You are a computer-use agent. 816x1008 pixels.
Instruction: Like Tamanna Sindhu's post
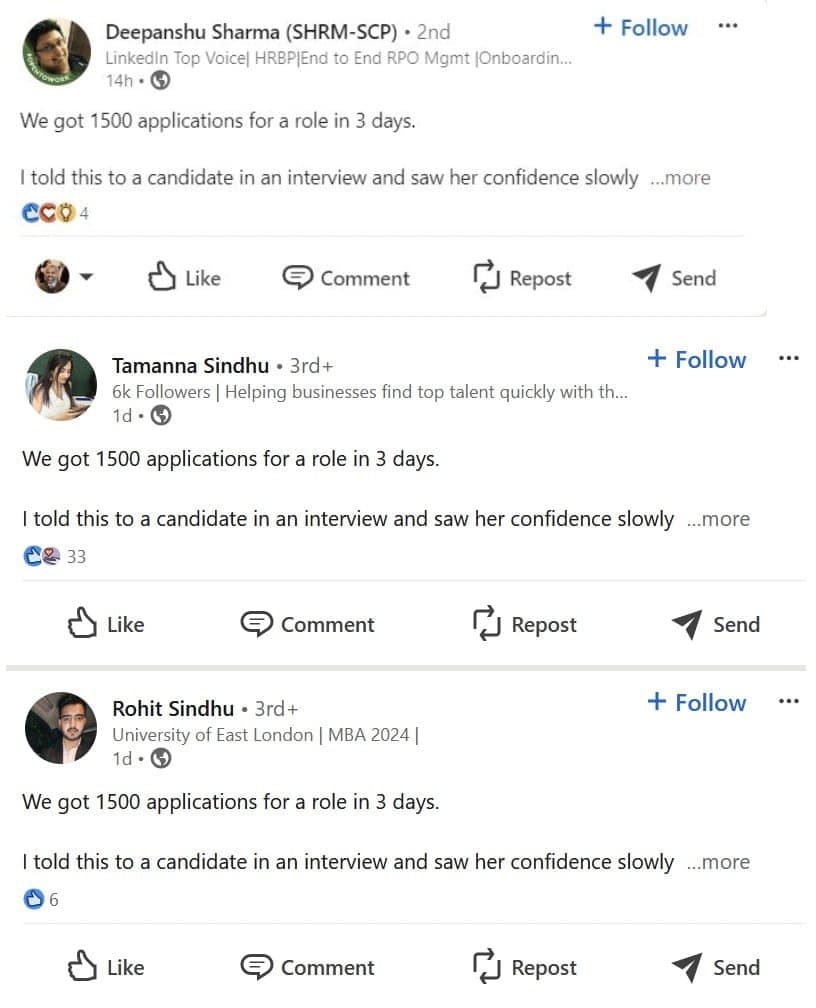tap(106, 625)
